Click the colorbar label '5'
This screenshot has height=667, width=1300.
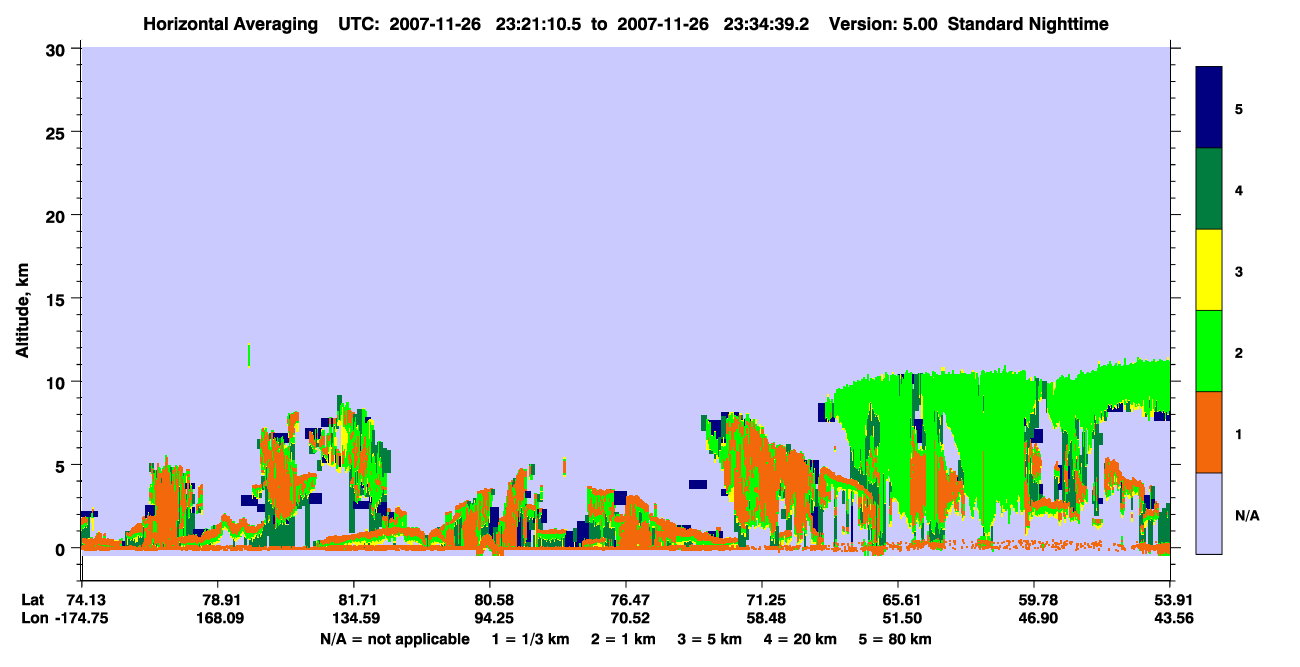pyautogui.click(x=1239, y=109)
